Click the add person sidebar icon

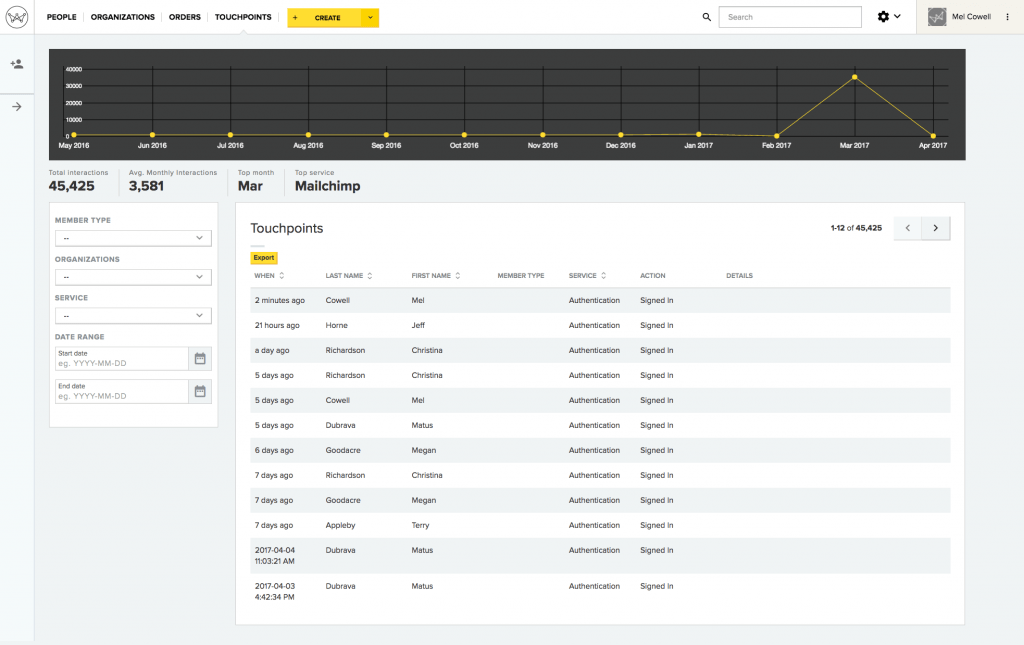click(17, 64)
